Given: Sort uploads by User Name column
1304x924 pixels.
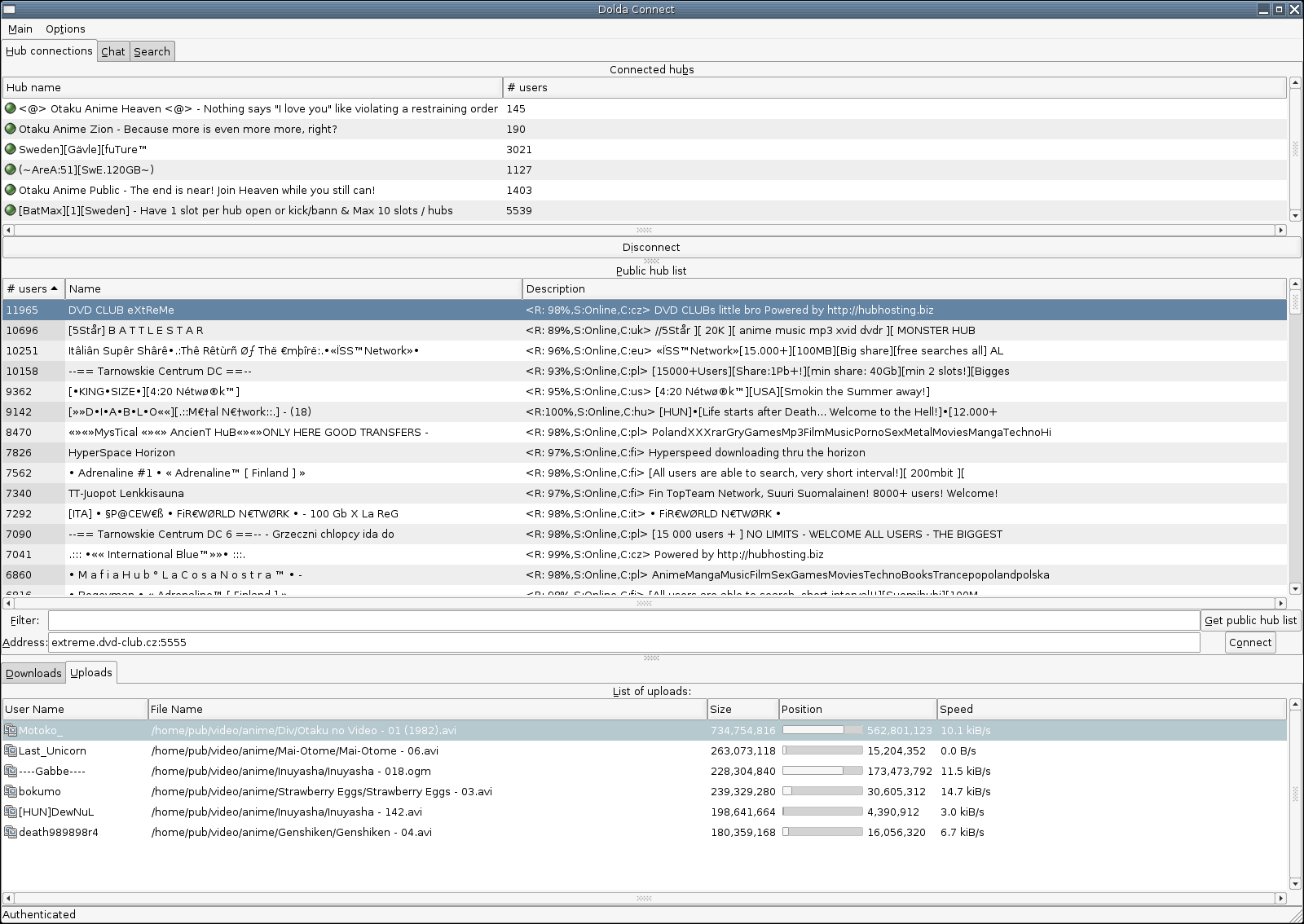Looking at the screenshot, I should pos(75,709).
